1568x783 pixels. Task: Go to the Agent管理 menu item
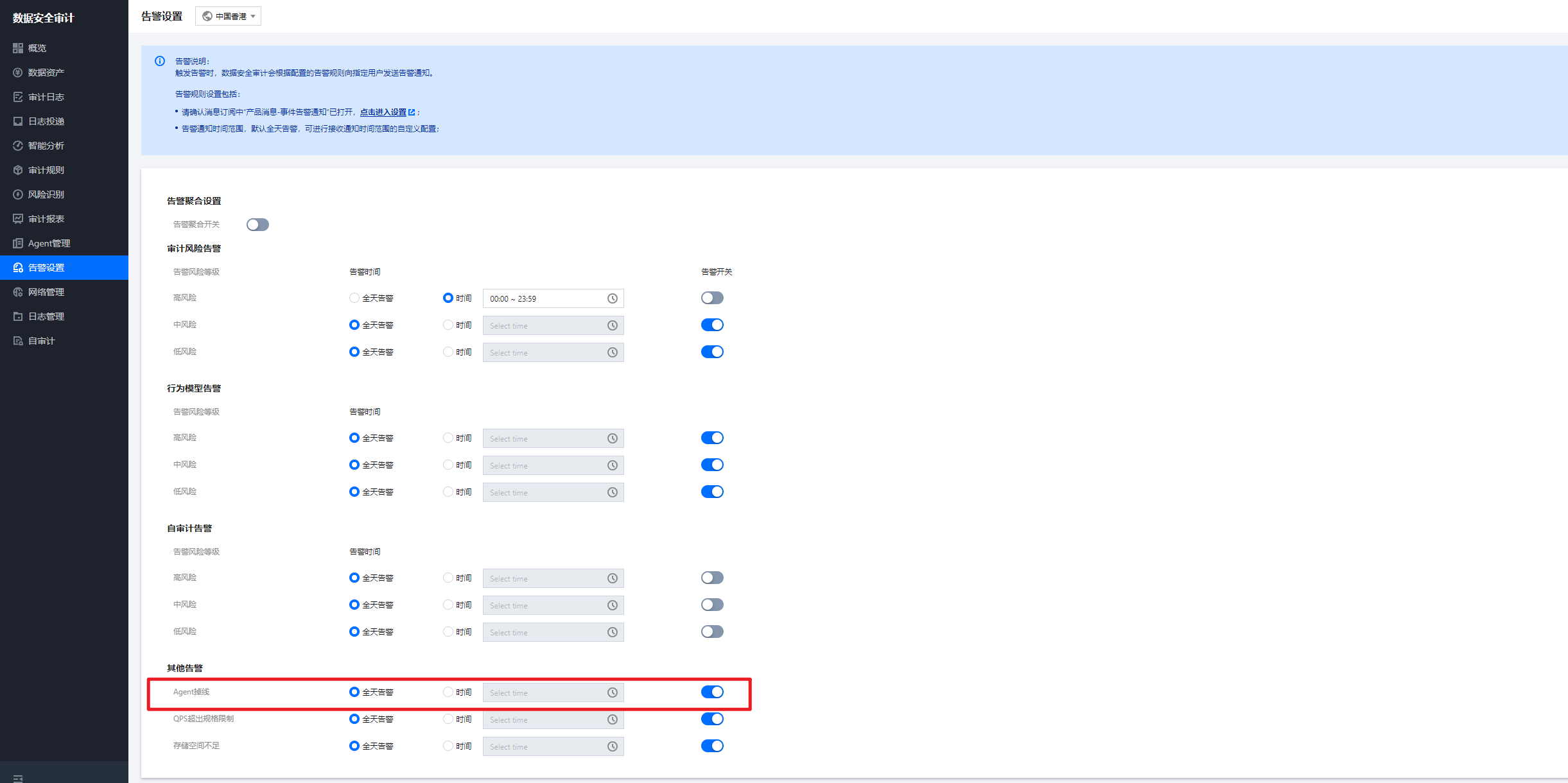pyautogui.click(x=49, y=243)
